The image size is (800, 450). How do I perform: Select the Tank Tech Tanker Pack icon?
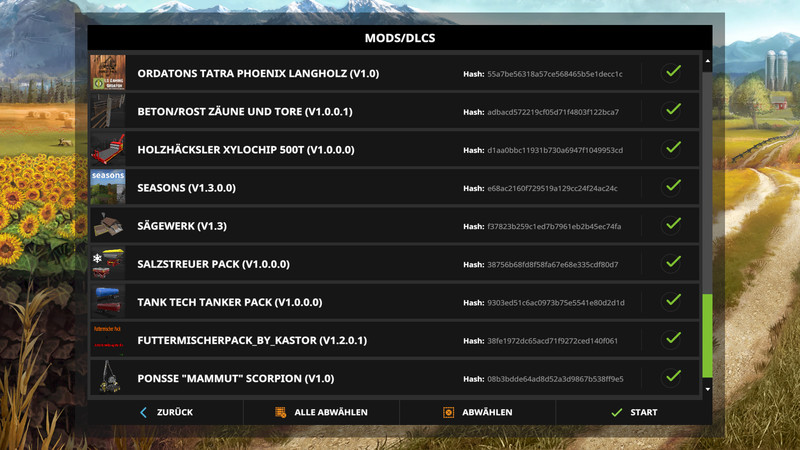pos(108,302)
